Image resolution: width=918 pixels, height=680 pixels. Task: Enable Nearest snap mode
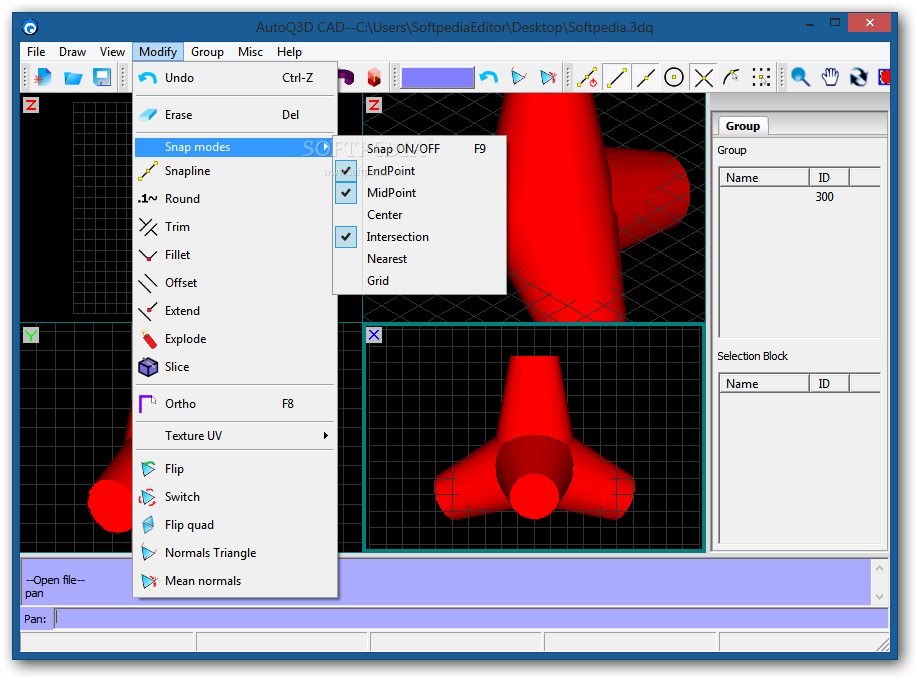[x=419, y=259]
